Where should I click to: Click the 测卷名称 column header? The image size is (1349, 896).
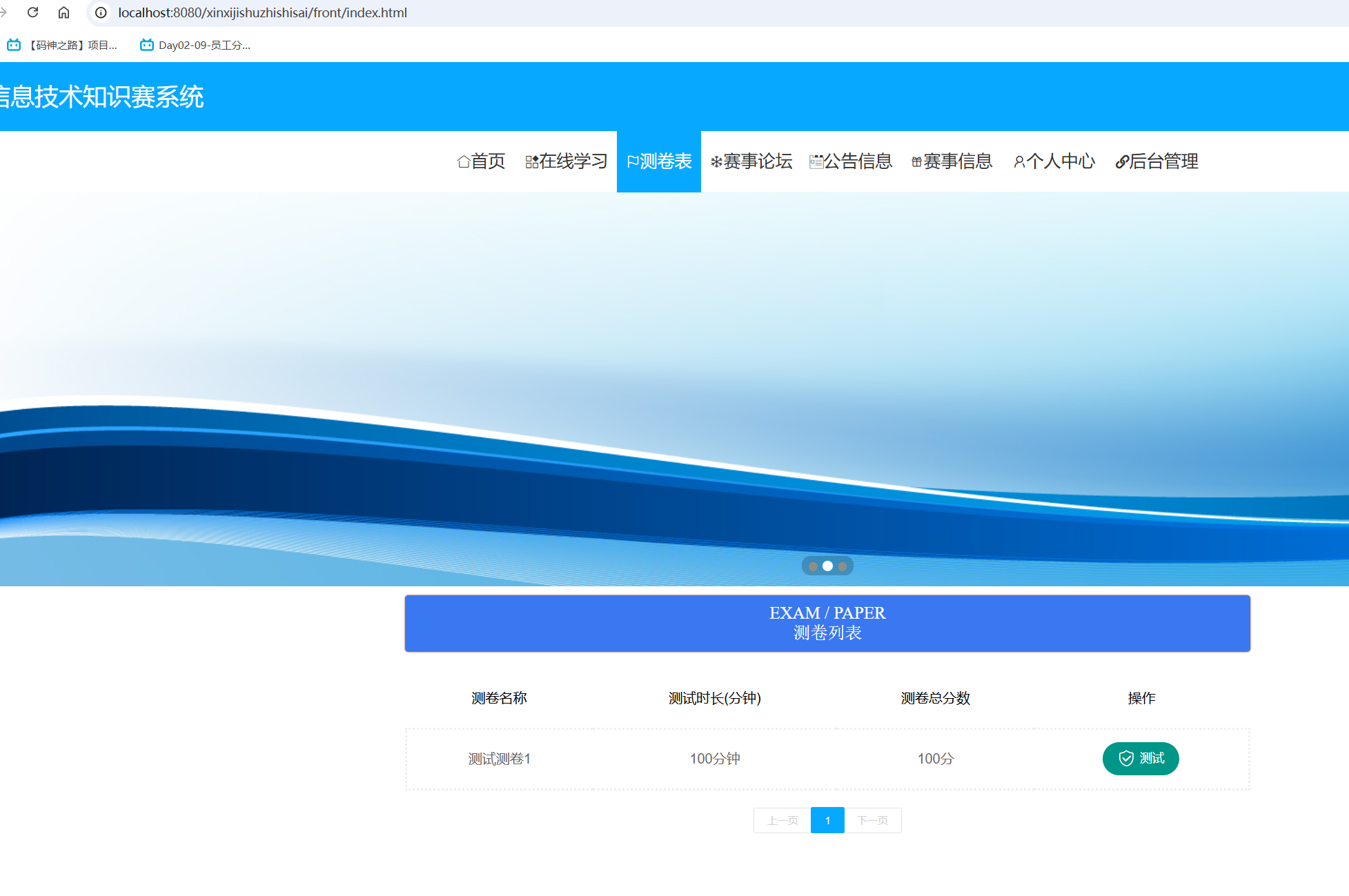[499, 698]
